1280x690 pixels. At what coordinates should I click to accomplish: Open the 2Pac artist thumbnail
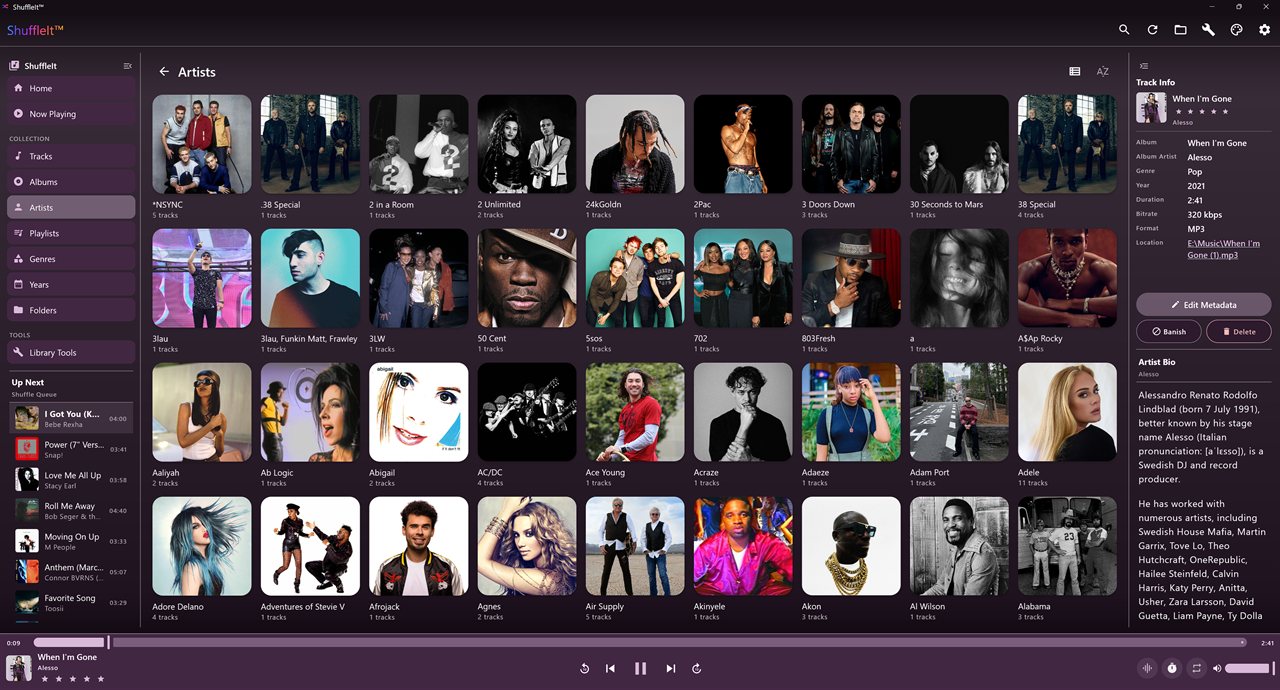pyautogui.click(x=743, y=144)
